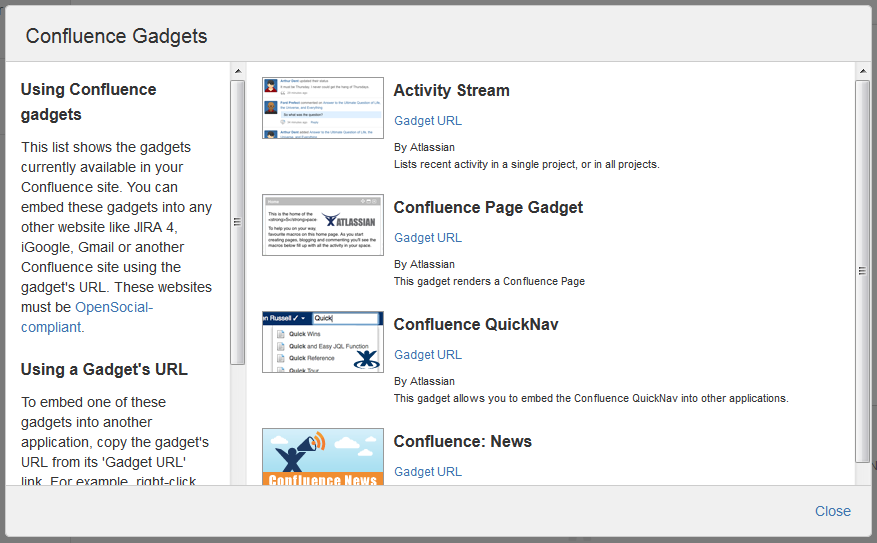Open Gadget URL for Confluence Page Gadget

click(428, 238)
